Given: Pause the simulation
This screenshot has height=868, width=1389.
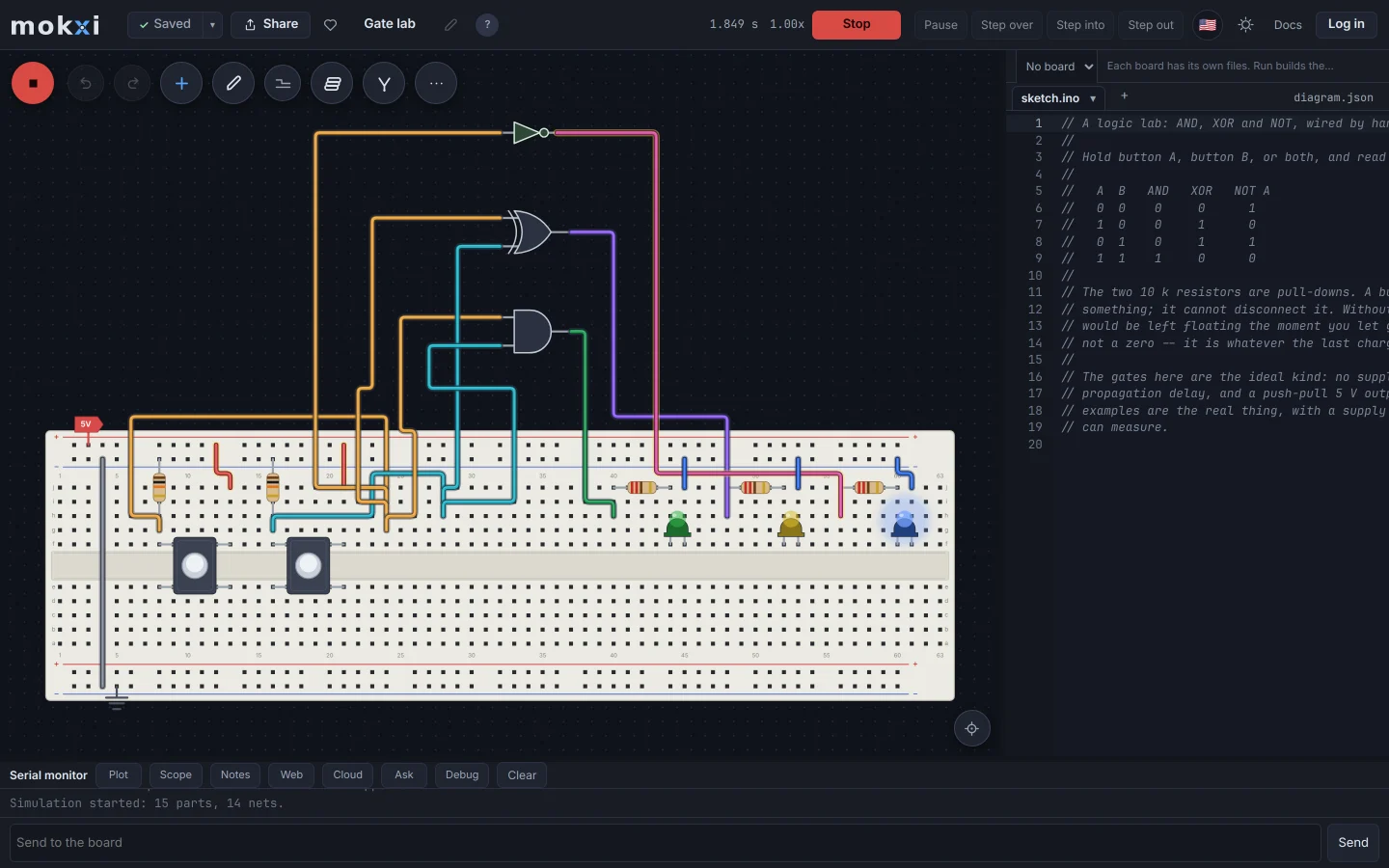Looking at the screenshot, I should pyautogui.click(x=940, y=25).
